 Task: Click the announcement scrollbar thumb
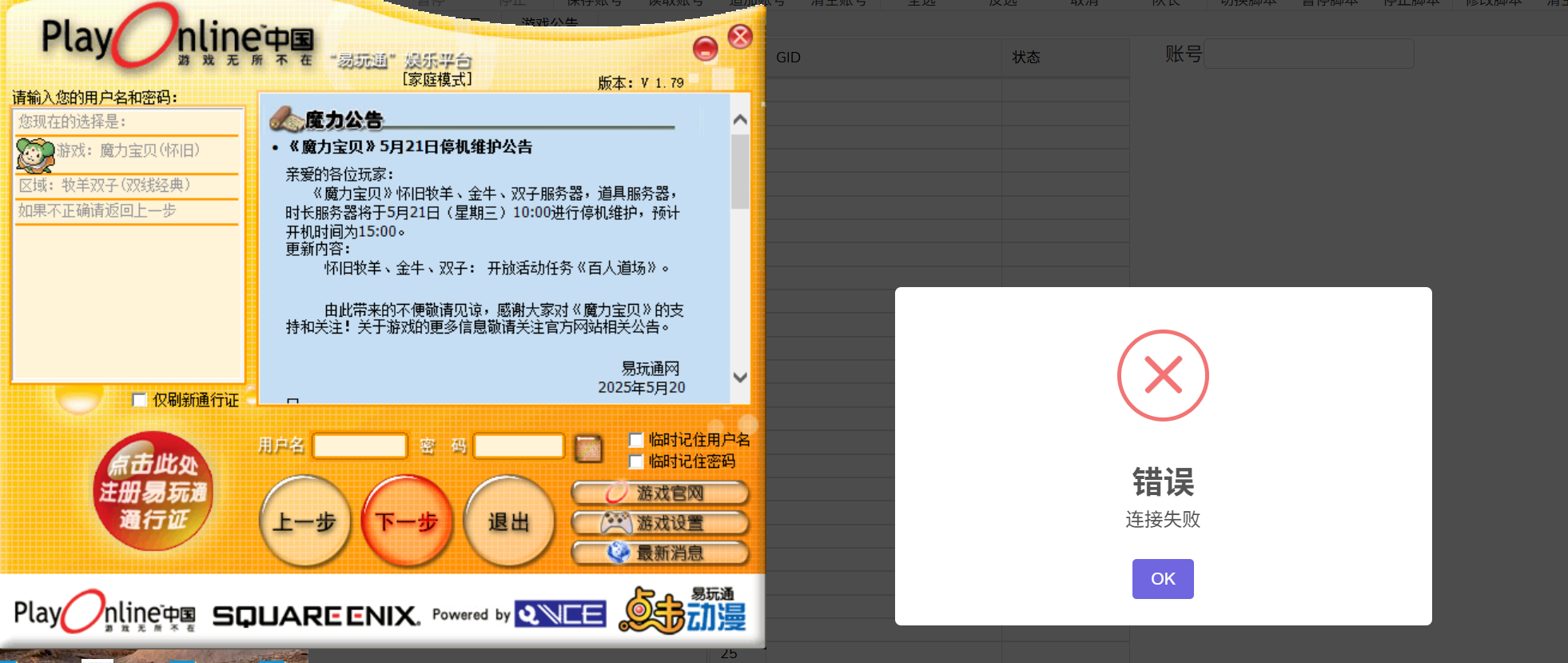740,172
